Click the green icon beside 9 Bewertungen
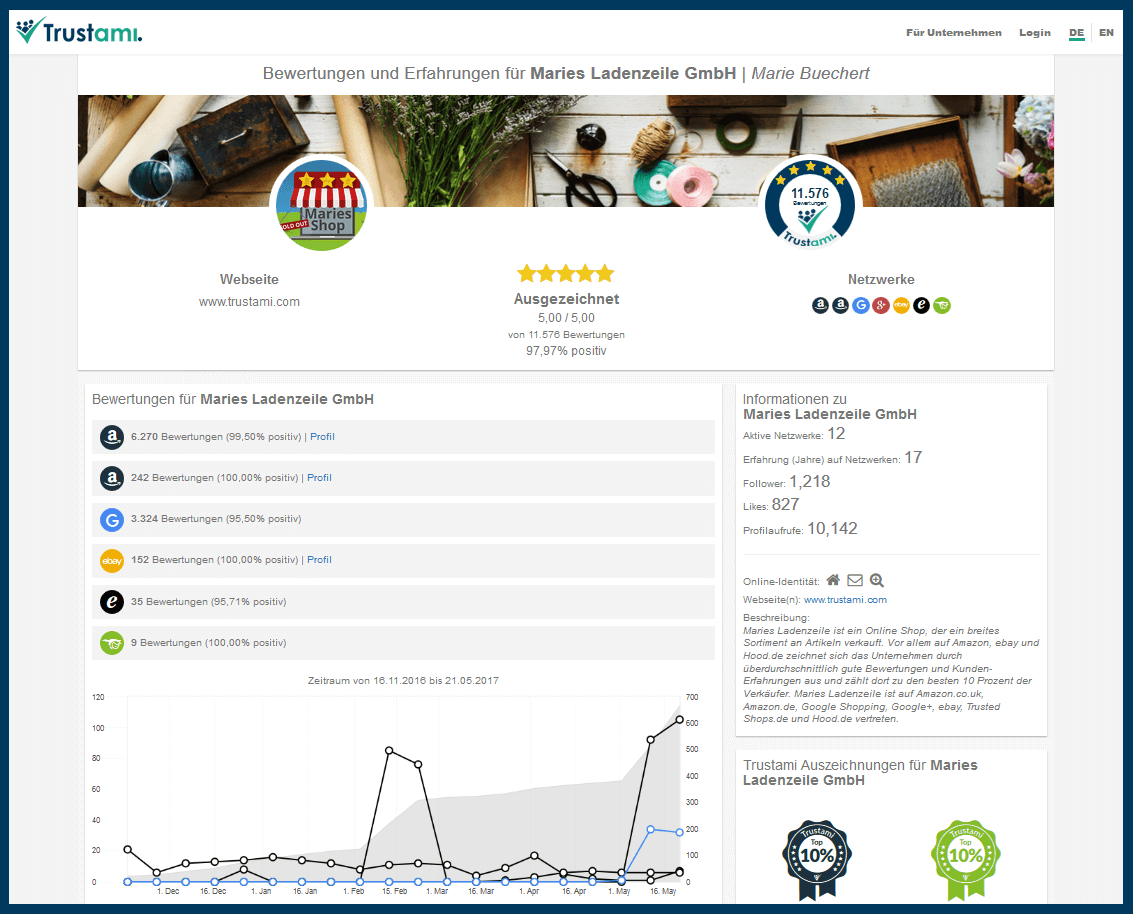 [x=112, y=643]
